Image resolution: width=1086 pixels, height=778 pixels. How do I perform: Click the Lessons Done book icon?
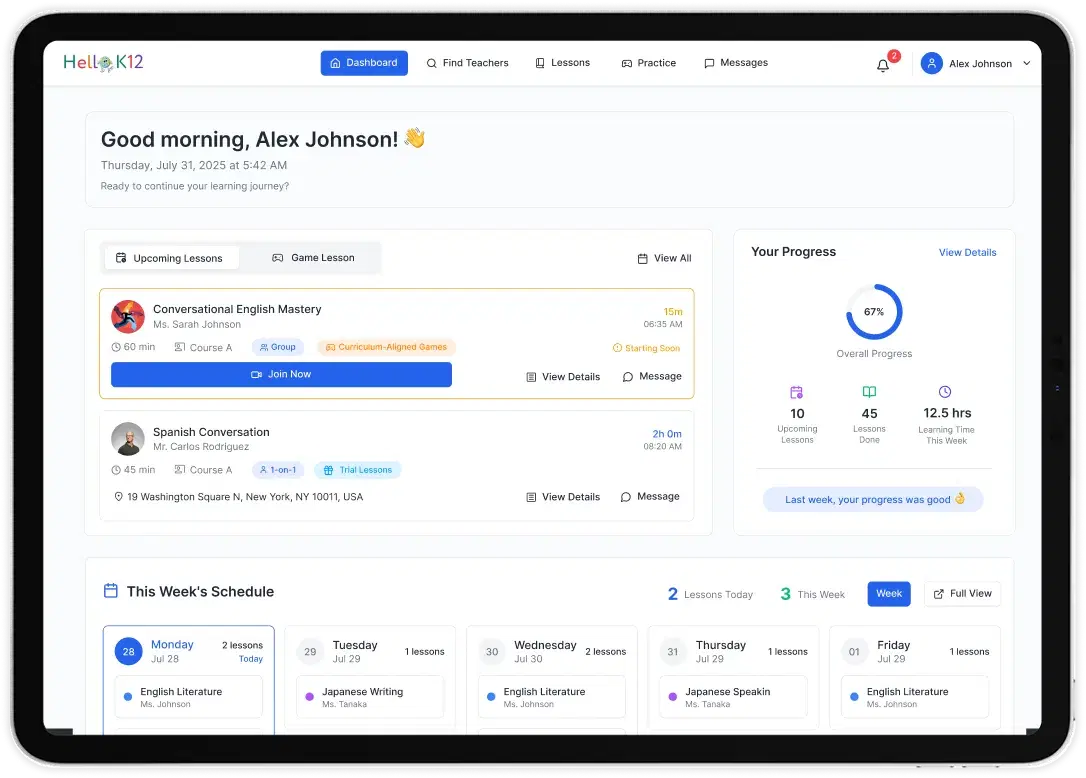(869, 392)
